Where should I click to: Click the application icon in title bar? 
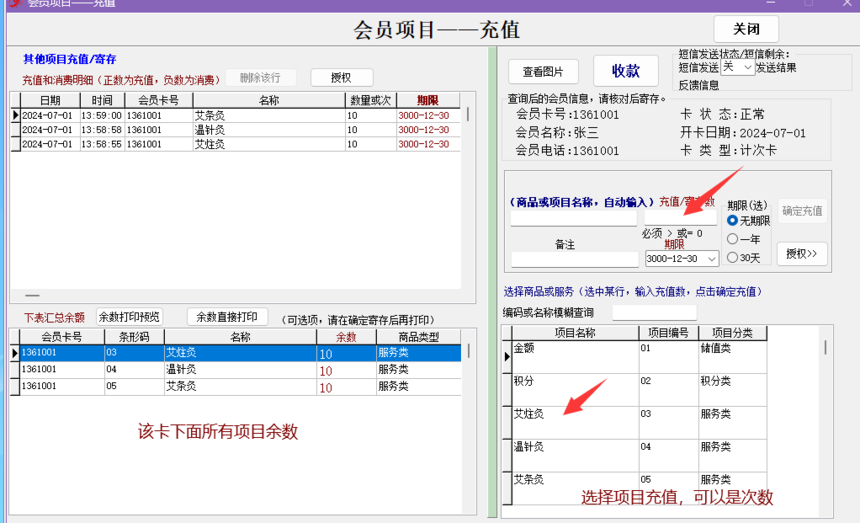click(x=14, y=3)
